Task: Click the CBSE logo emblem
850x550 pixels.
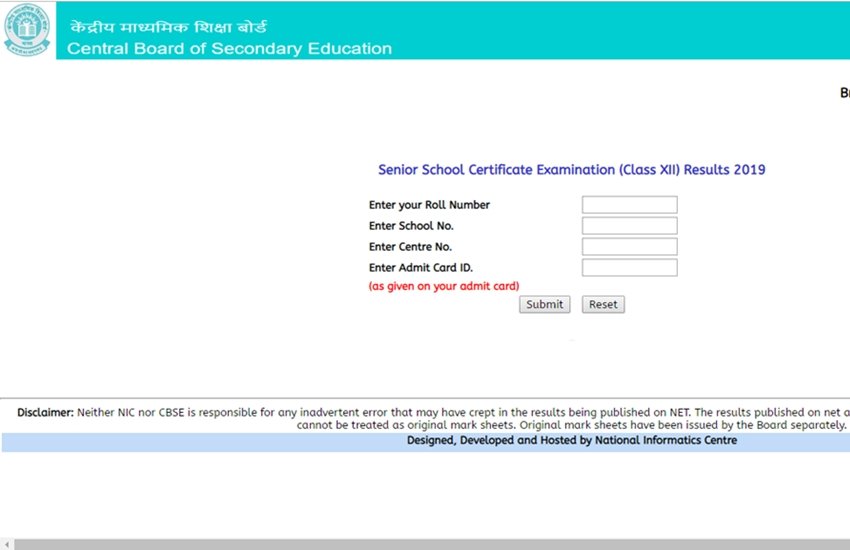Action: click(28, 32)
